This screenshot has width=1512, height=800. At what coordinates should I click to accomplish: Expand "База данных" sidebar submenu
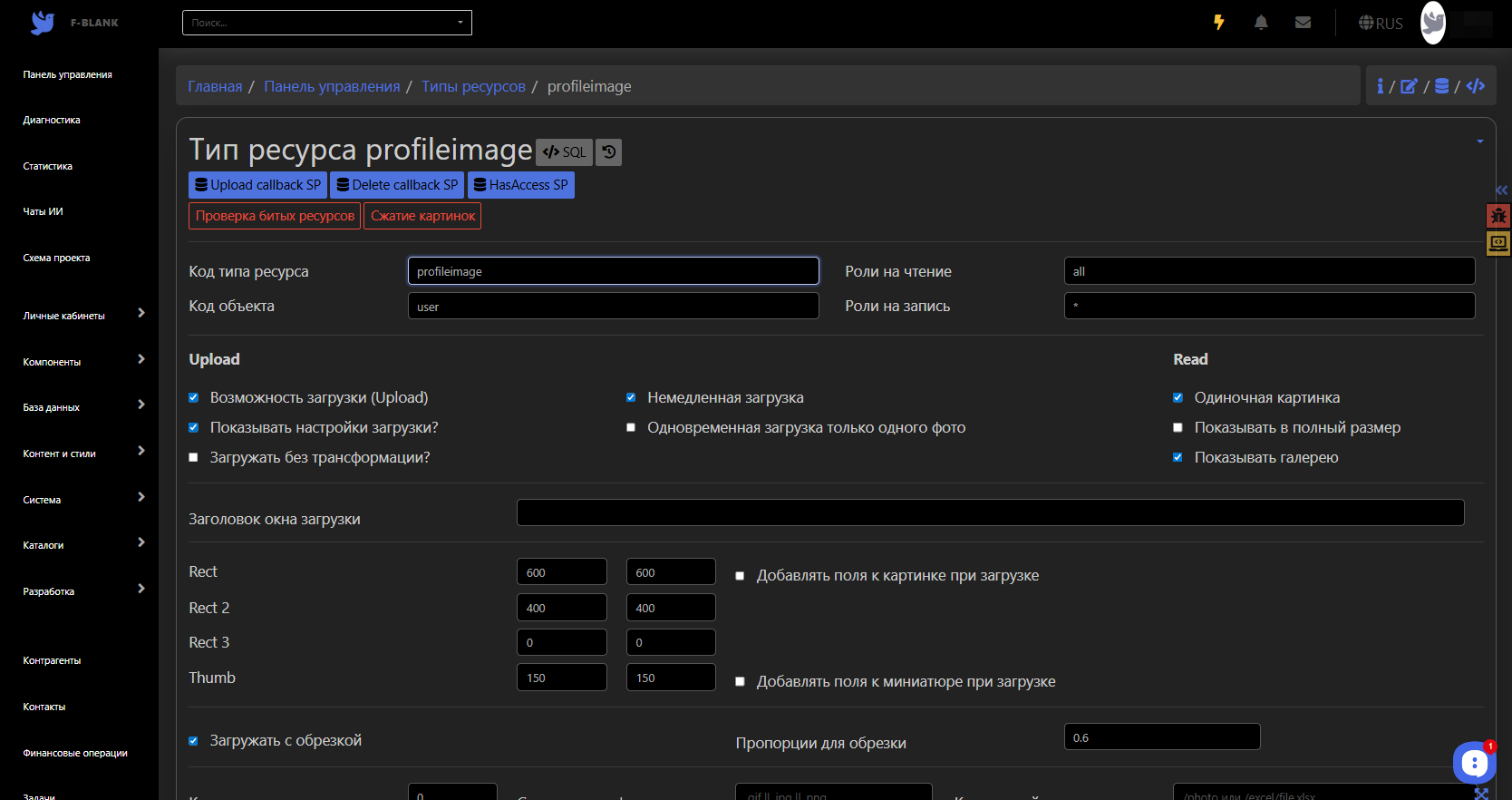pyautogui.click(x=82, y=407)
